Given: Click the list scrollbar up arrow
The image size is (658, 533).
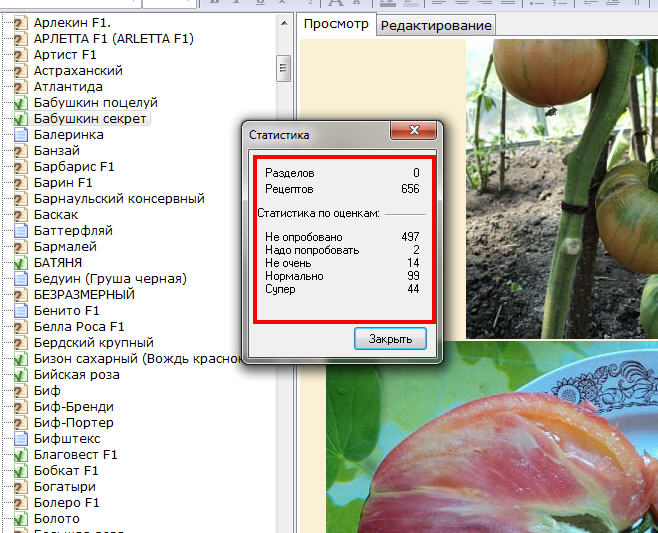Looking at the screenshot, I should tap(284, 23).
